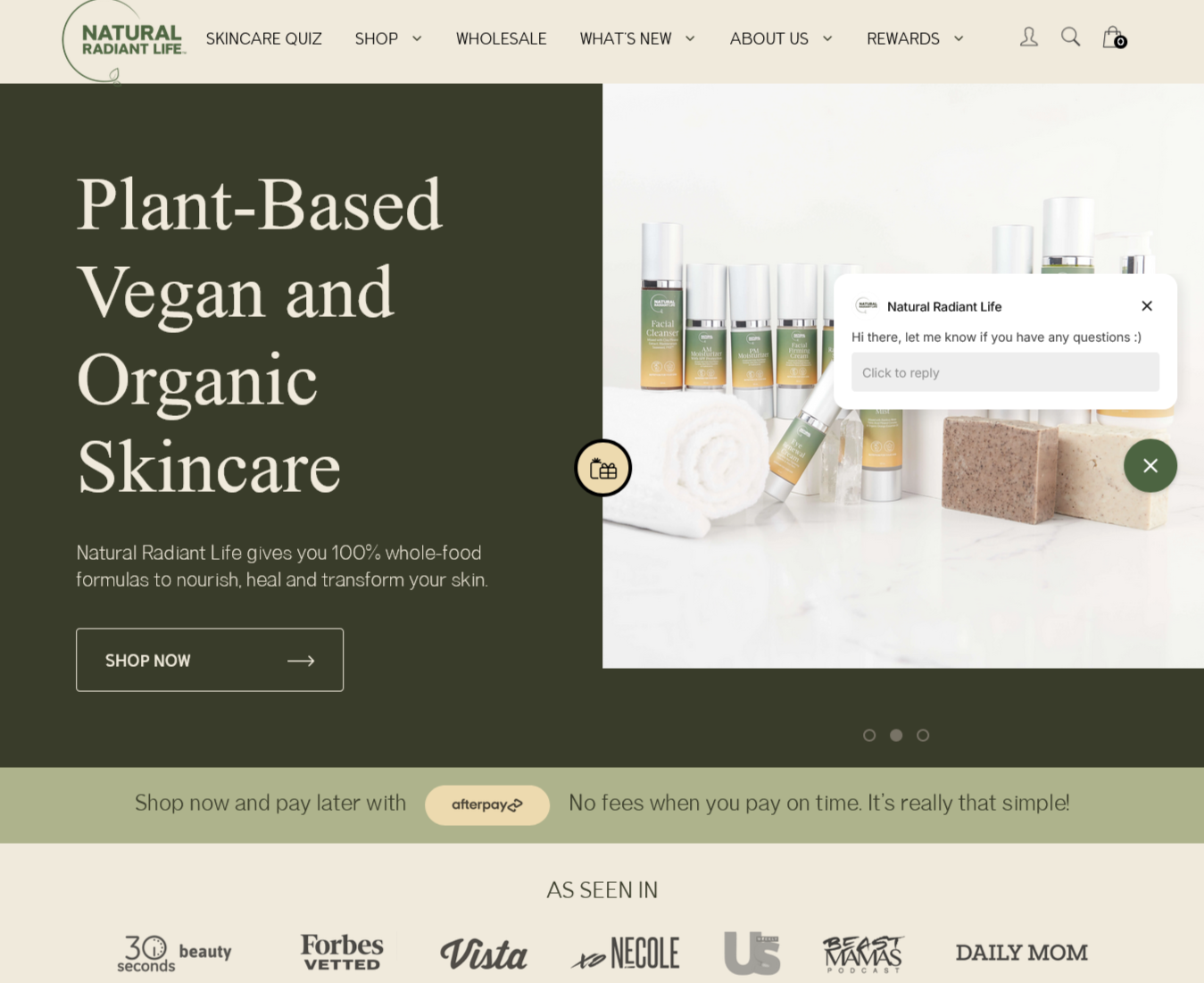
Task: Select the first carousel slide dot
Action: click(x=869, y=735)
